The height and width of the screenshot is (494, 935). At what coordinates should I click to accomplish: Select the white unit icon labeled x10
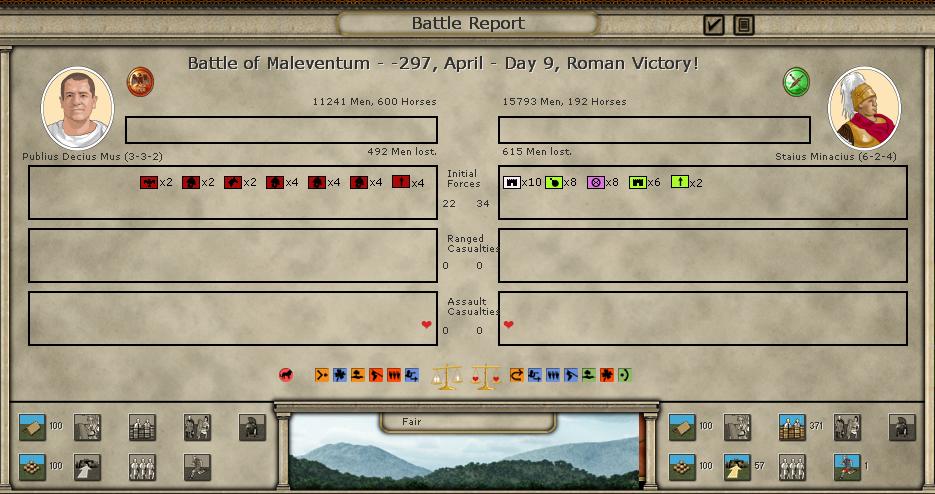[511, 182]
